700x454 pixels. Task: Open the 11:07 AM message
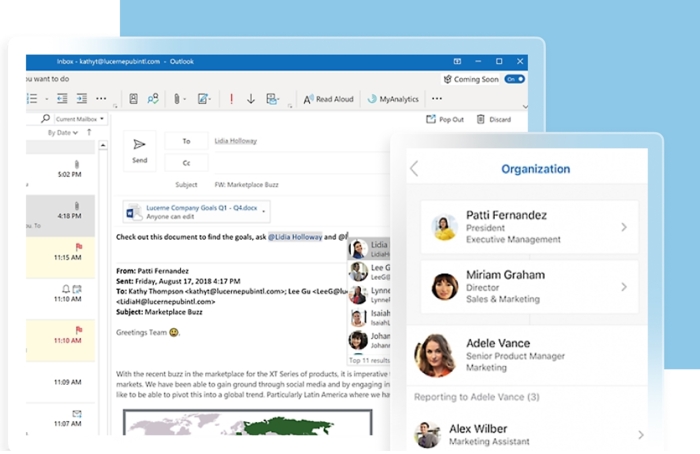coord(60,420)
